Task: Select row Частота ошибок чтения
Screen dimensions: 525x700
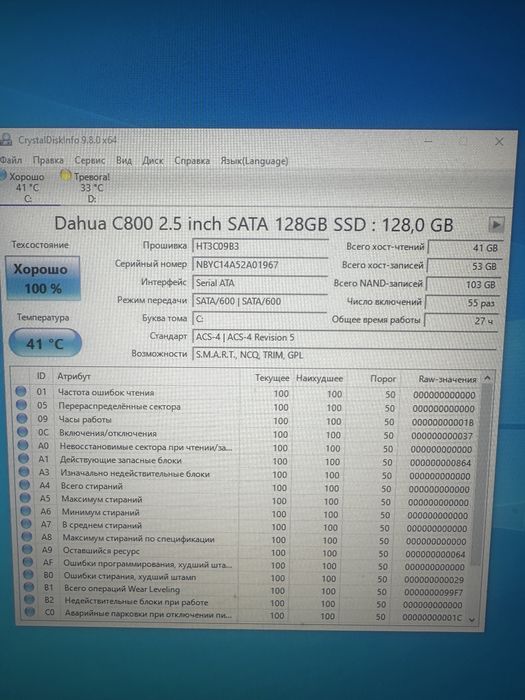Action: coord(246,393)
